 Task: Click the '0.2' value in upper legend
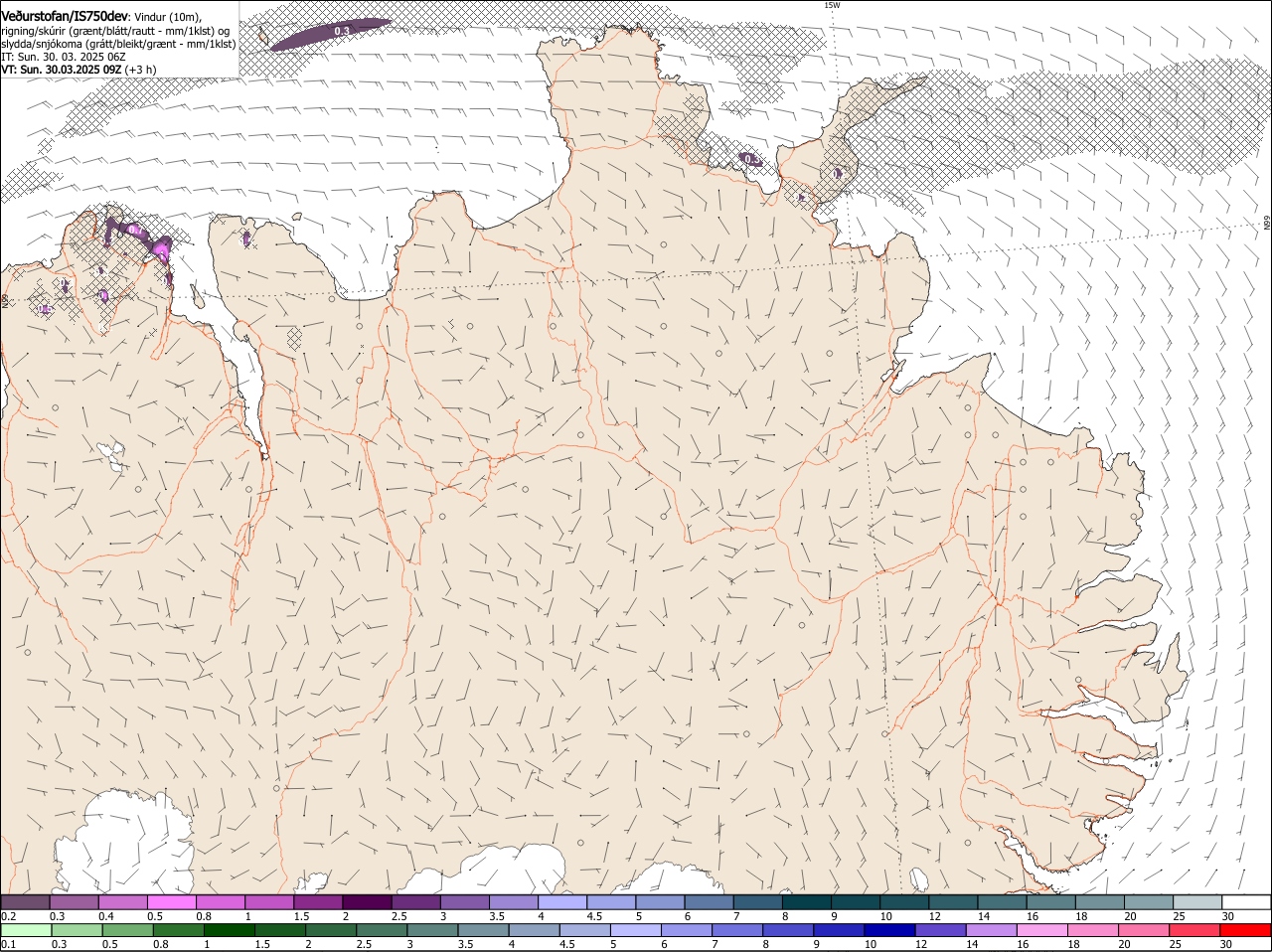(x=8, y=916)
